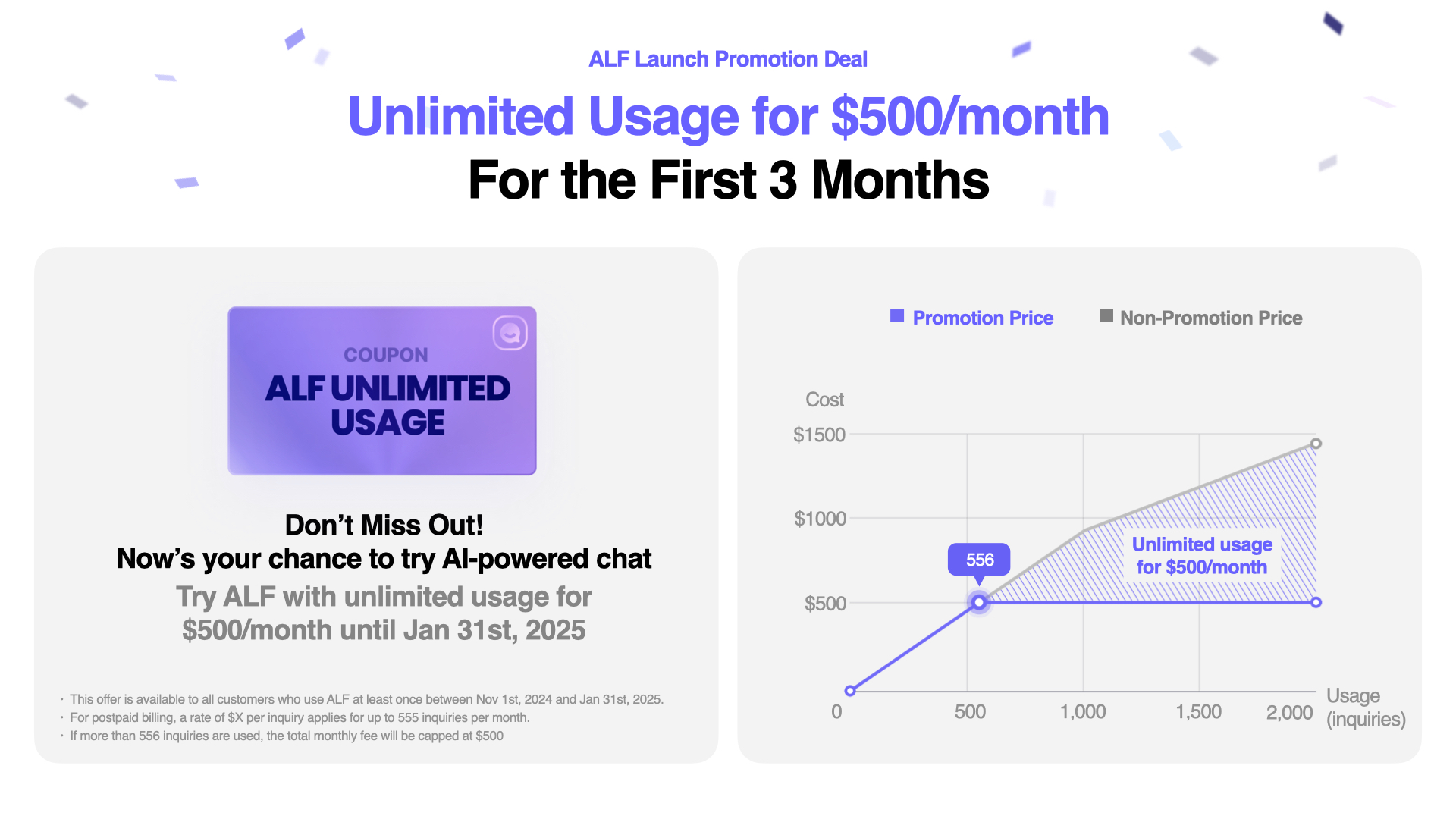Click the dark navy confetti piece
The height and width of the screenshot is (819, 1456).
click(x=1333, y=23)
